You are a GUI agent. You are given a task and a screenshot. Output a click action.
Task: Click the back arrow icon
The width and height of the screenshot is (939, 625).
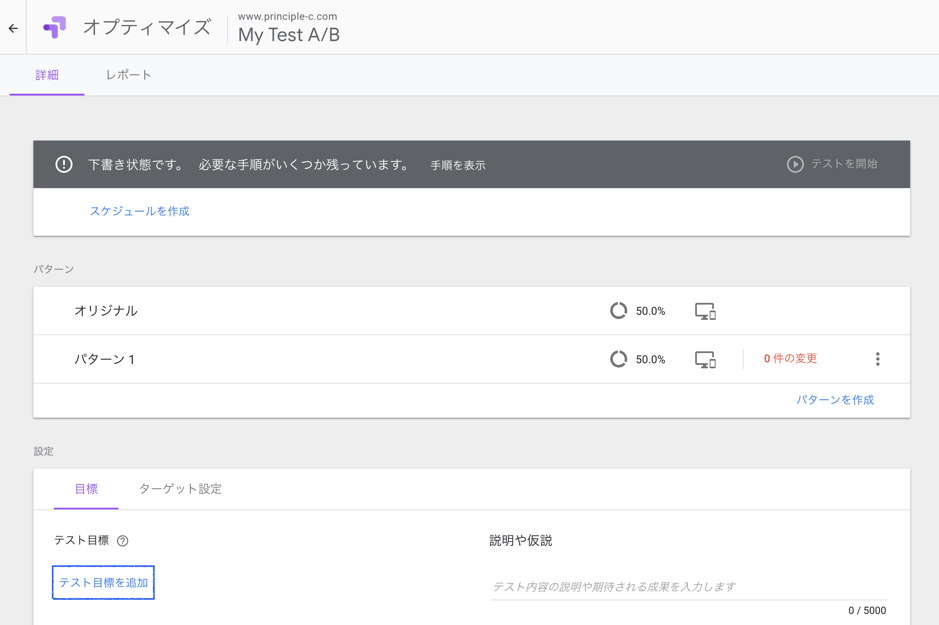(13, 28)
